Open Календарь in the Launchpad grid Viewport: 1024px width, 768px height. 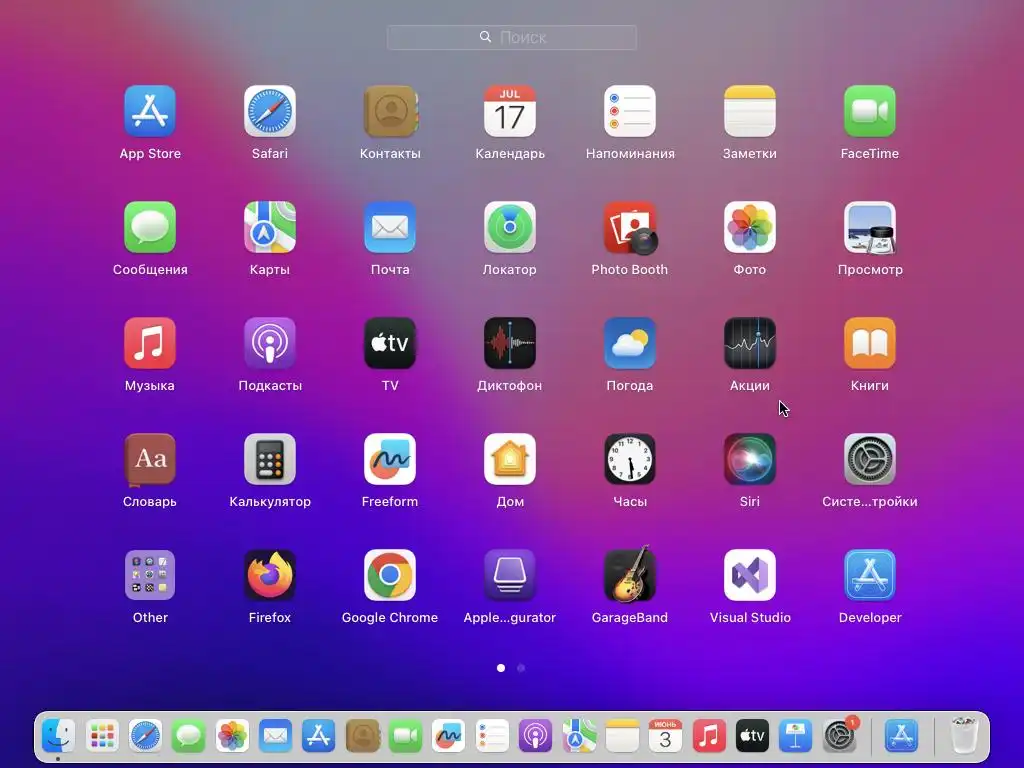click(x=509, y=111)
